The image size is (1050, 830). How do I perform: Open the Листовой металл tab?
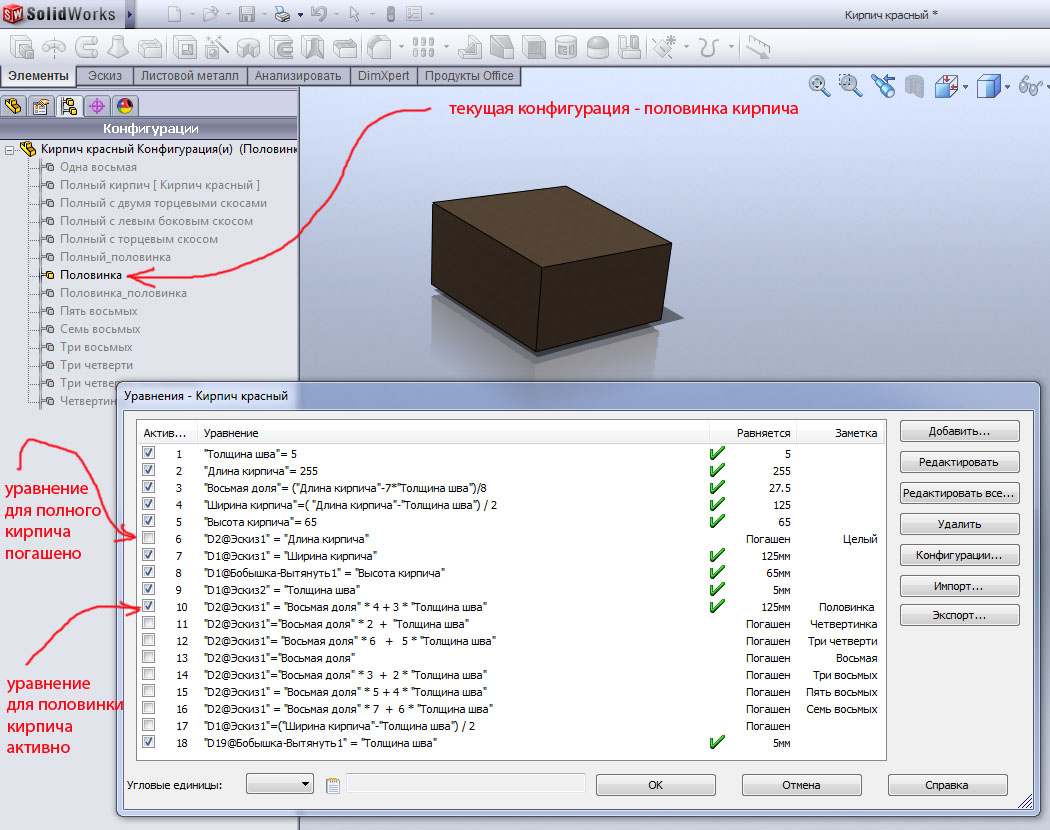190,76
